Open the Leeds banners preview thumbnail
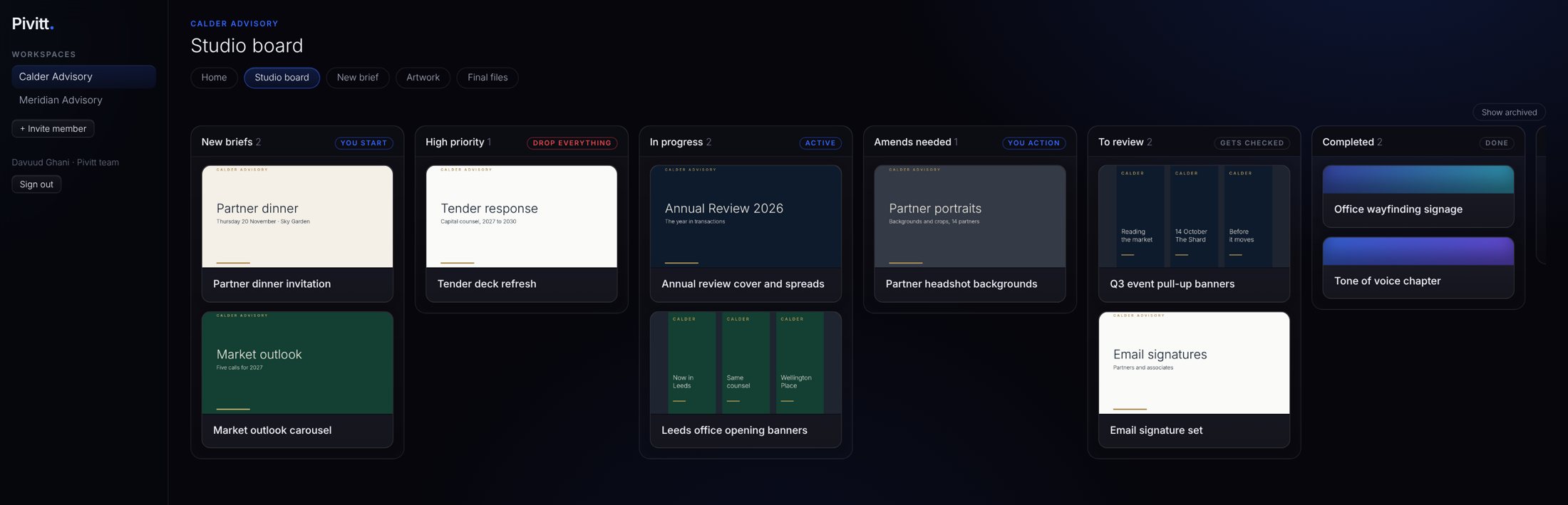Screen dimensions: 1568x505 [746, 363]
